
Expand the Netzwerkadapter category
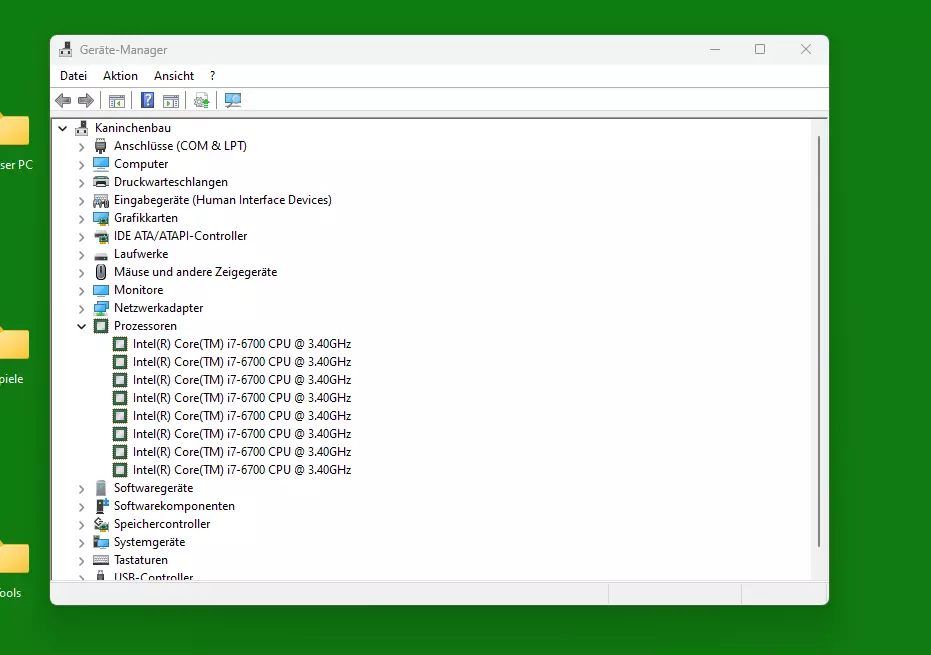click(x=81, y=309)
